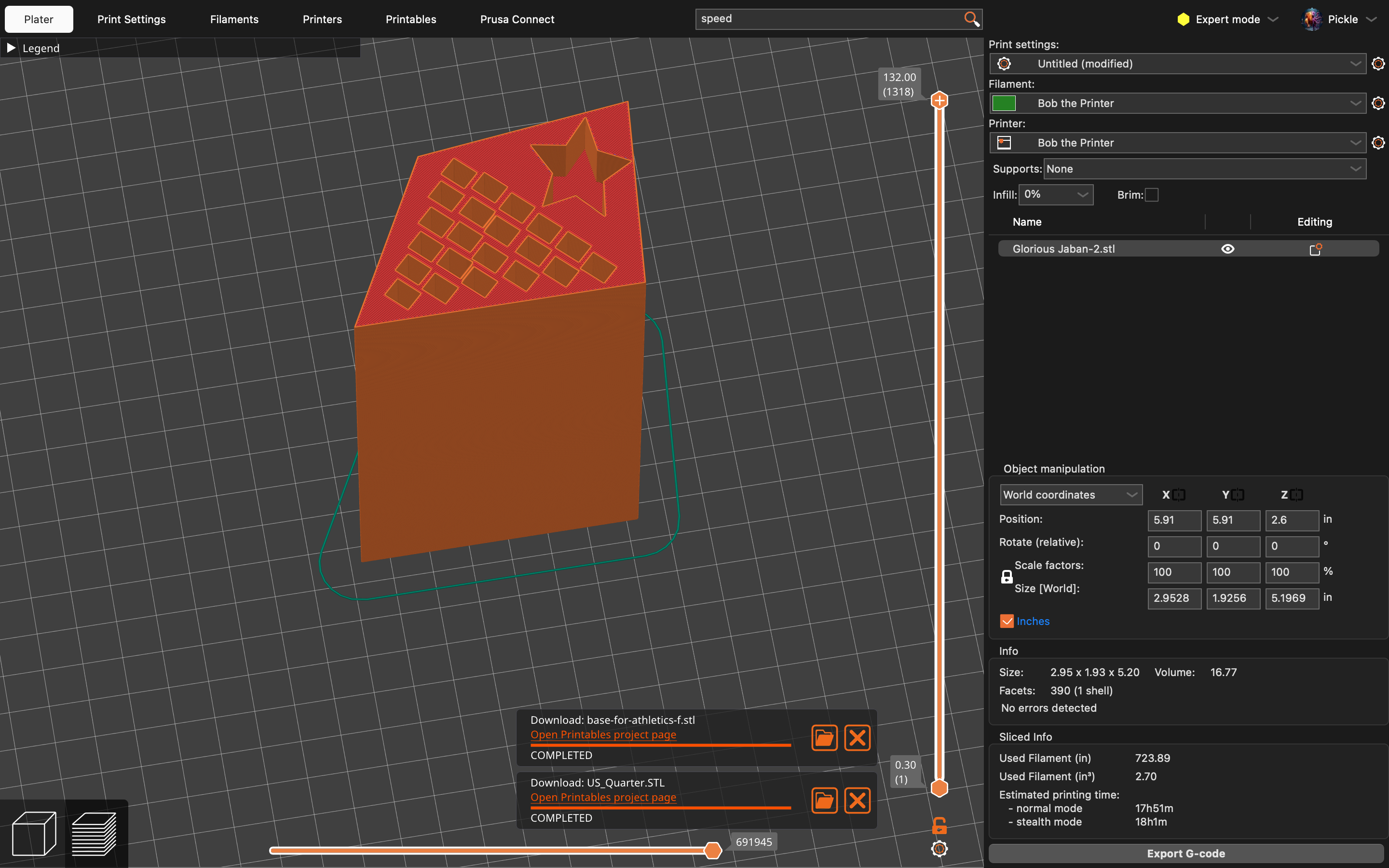Click the editing icon for Glorious Jaban-2.stl
1389x868 pixels.
tap(1316, 249)
